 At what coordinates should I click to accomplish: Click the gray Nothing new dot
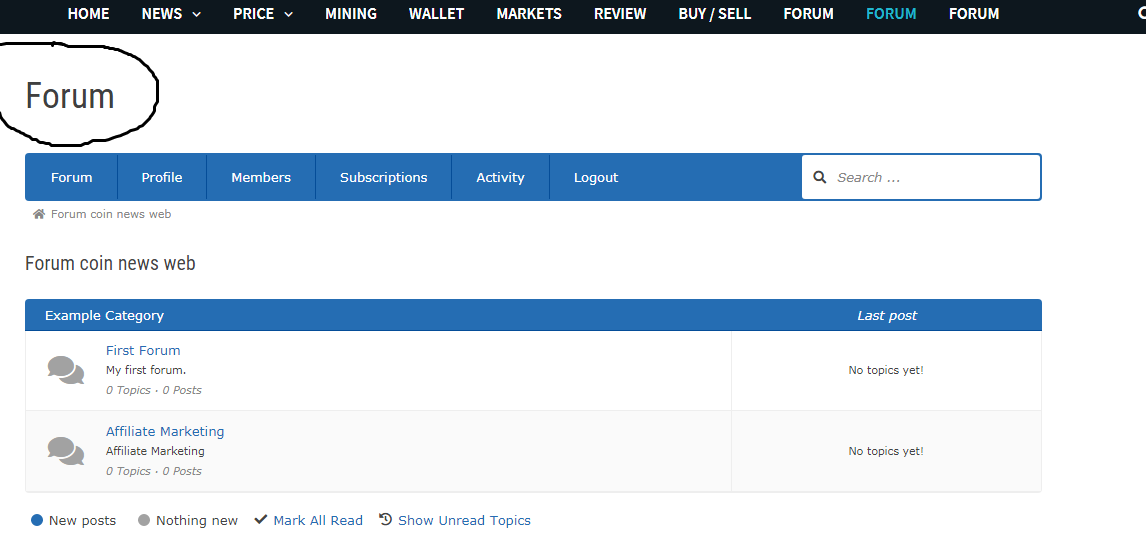click(x=144, y=520)
